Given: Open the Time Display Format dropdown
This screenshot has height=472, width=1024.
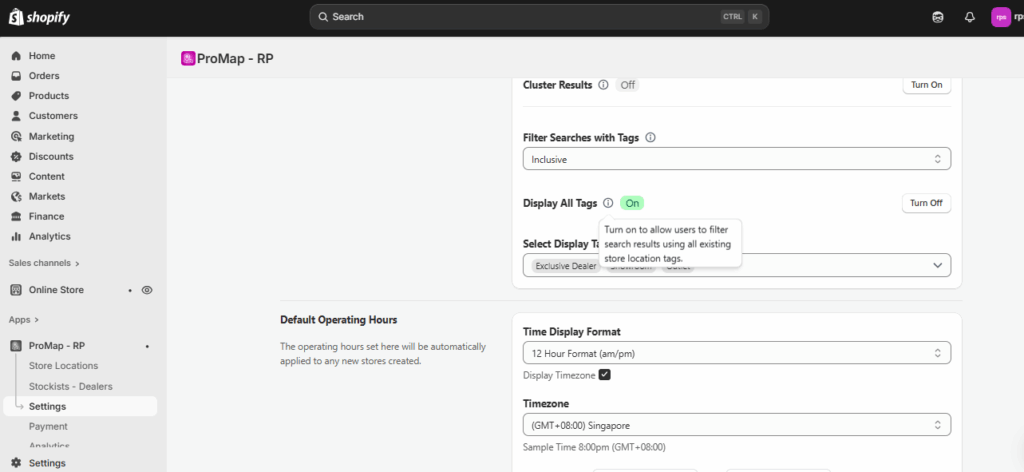Looking at the screenshot, I should point(736,353).
